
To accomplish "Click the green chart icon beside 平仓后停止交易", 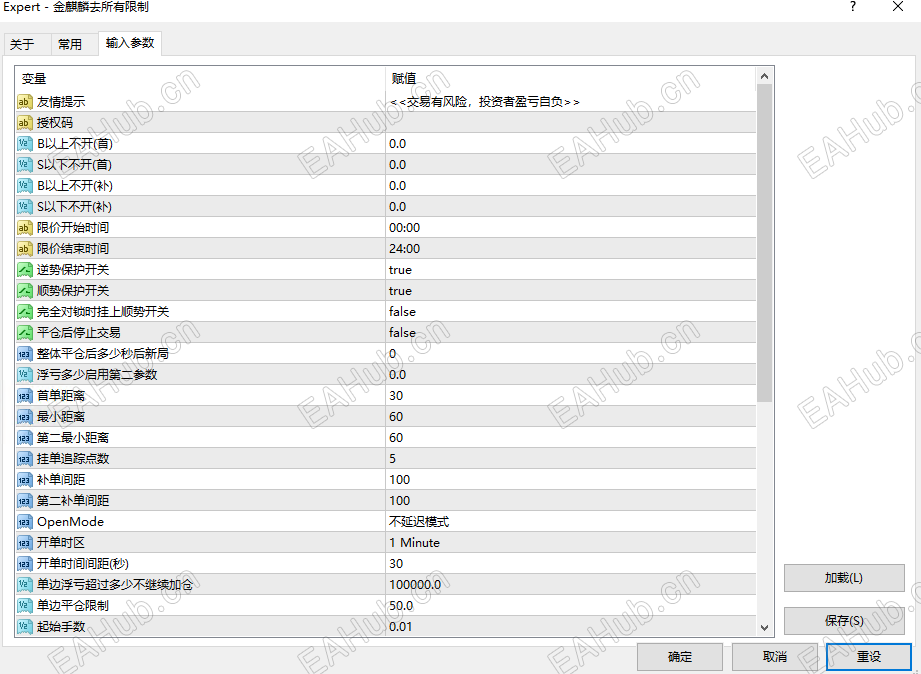I will coord(24,332).
